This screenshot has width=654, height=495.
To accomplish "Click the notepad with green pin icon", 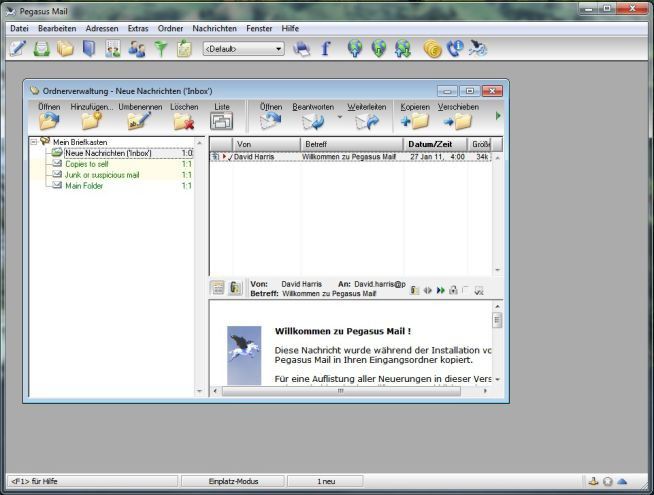I will (x=184, y=49).
